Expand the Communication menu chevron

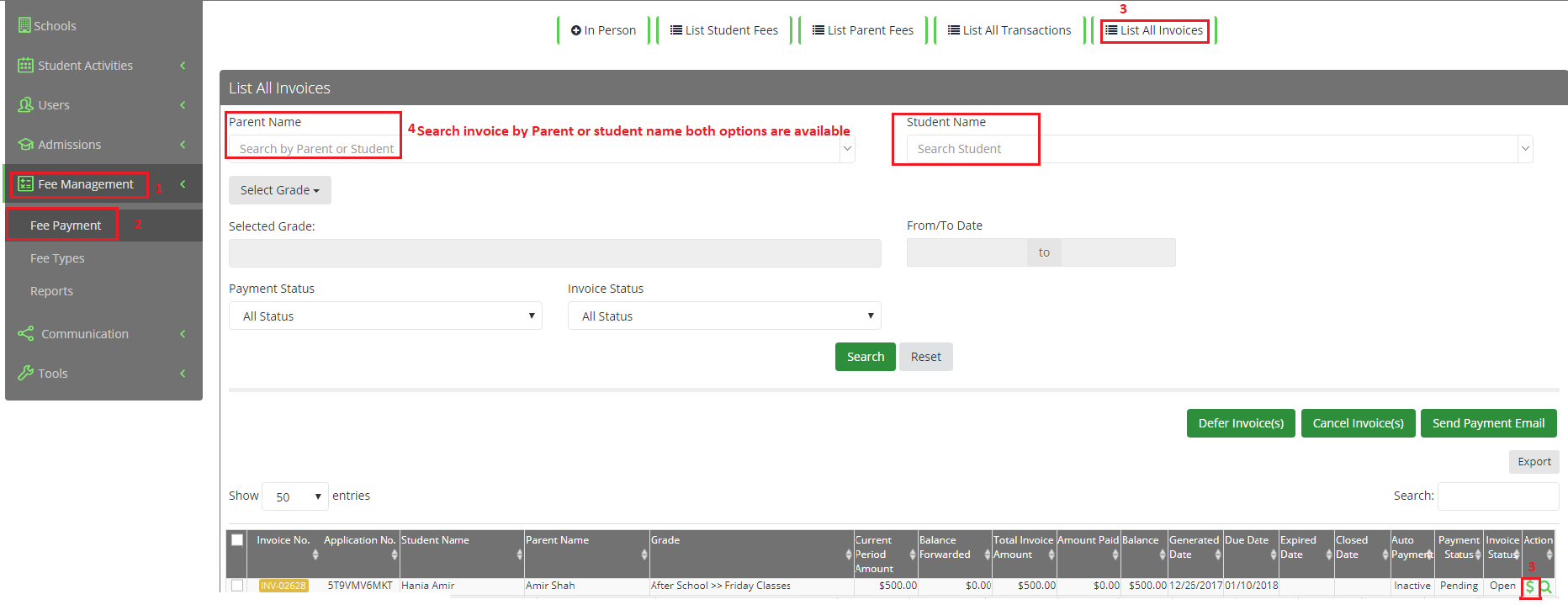[183, 334]
